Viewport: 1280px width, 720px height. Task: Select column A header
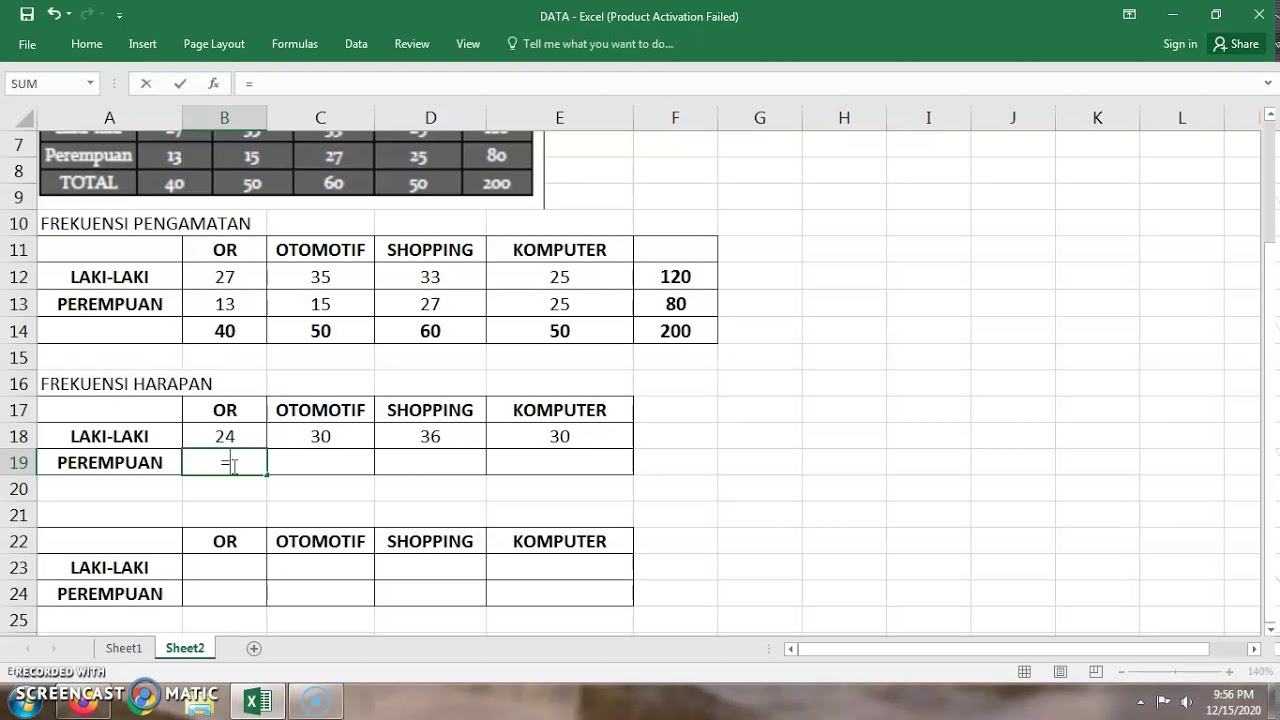pos(109,118)
